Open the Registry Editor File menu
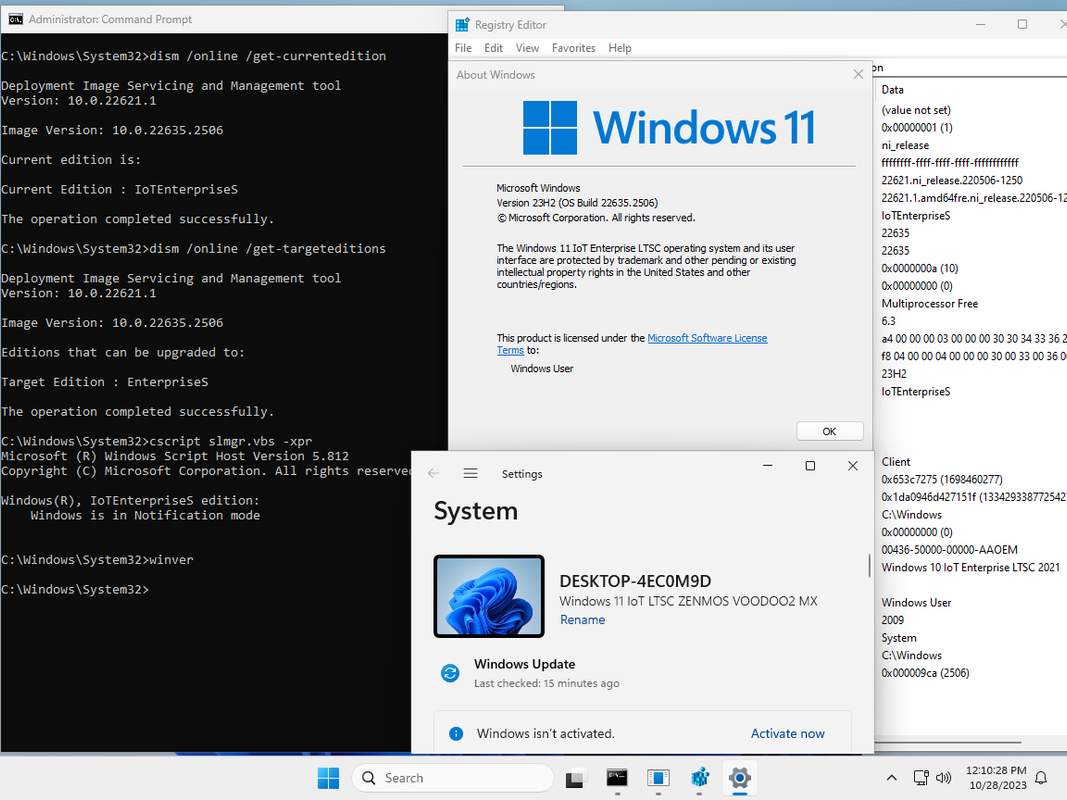 463,48
